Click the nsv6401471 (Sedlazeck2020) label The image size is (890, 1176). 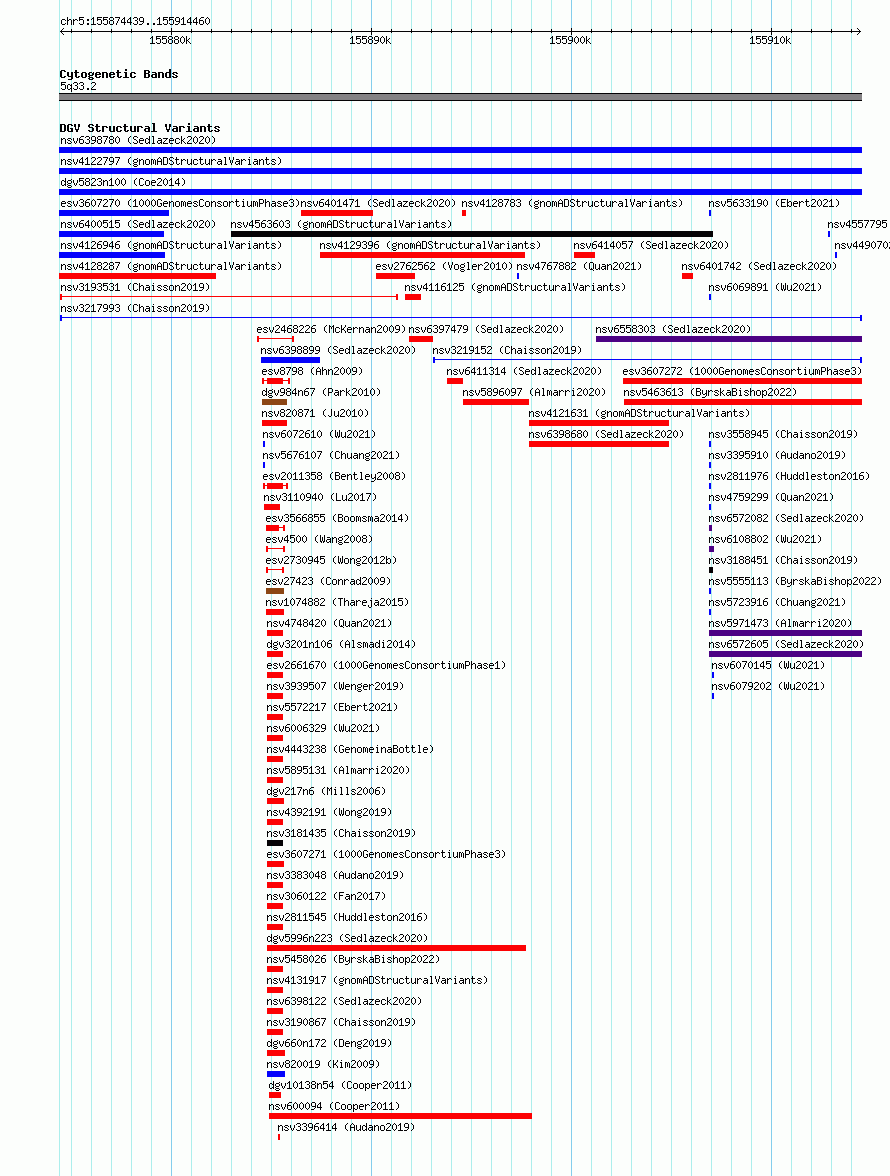378,203
